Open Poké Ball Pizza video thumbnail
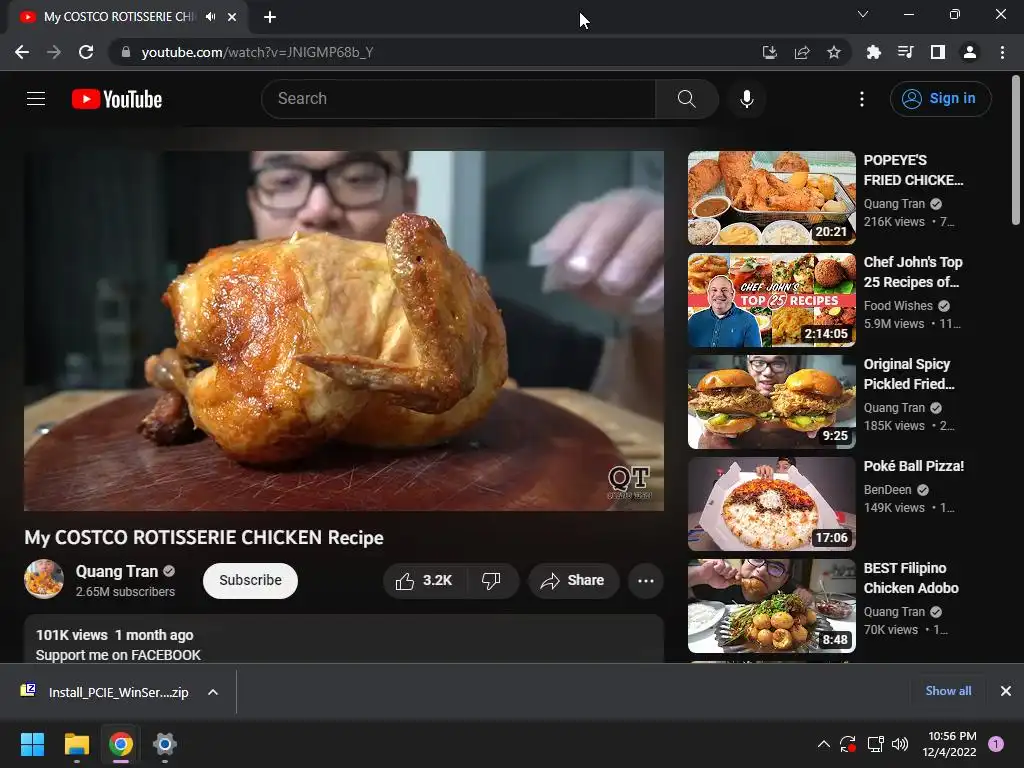 click(771, 504)
